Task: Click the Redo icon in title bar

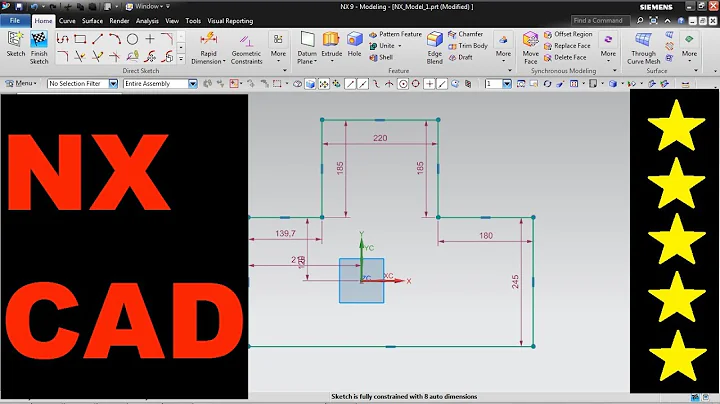Action: (52, 6)
